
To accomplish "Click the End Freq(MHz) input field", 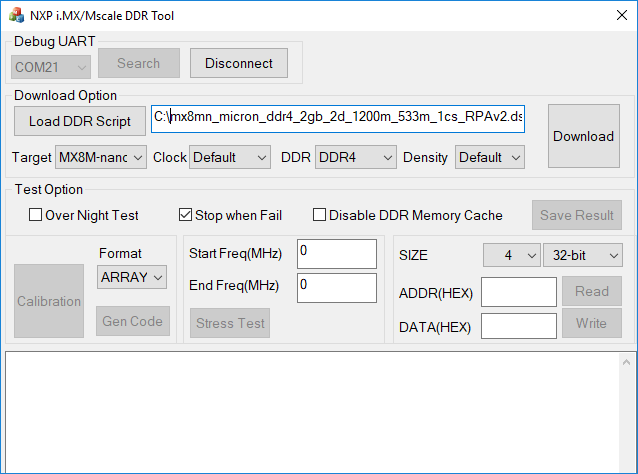I will [337, 288].
